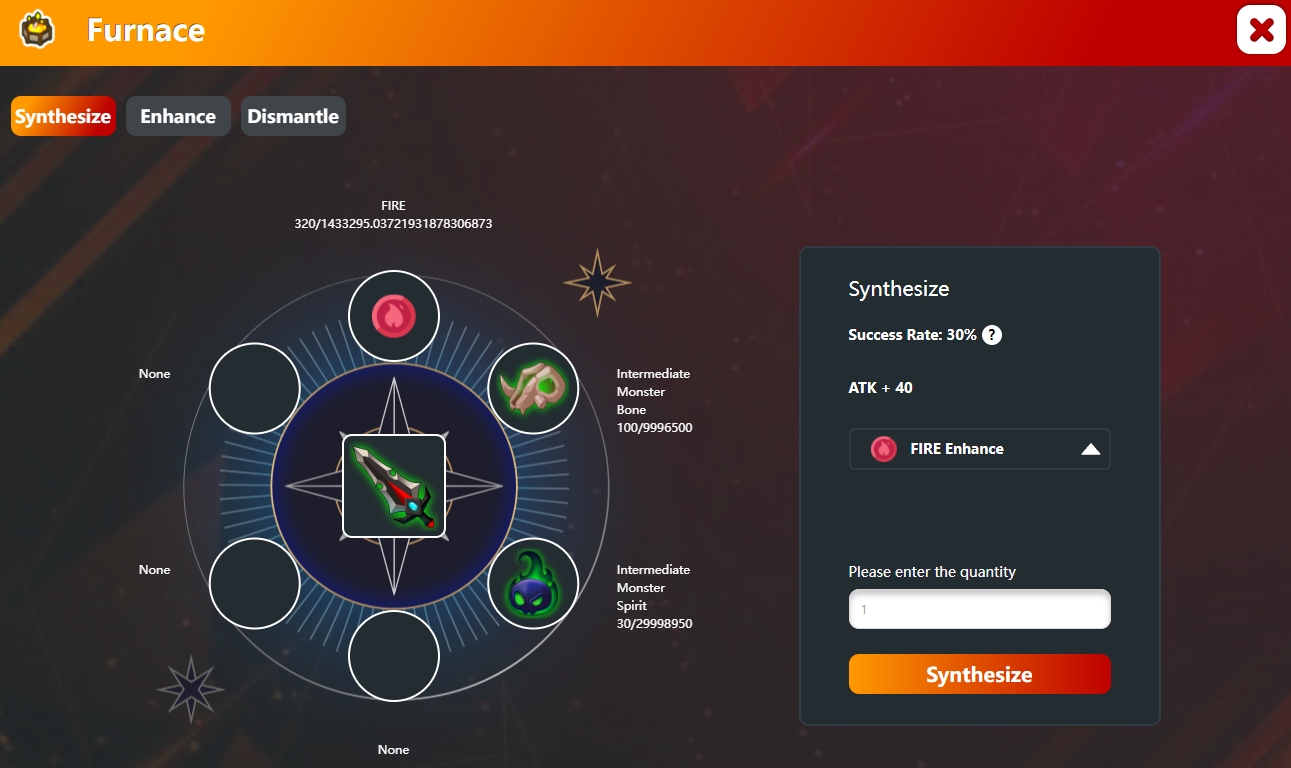
Task: Click the FIRE quantity label above the wheel
Action: (393, 215)
